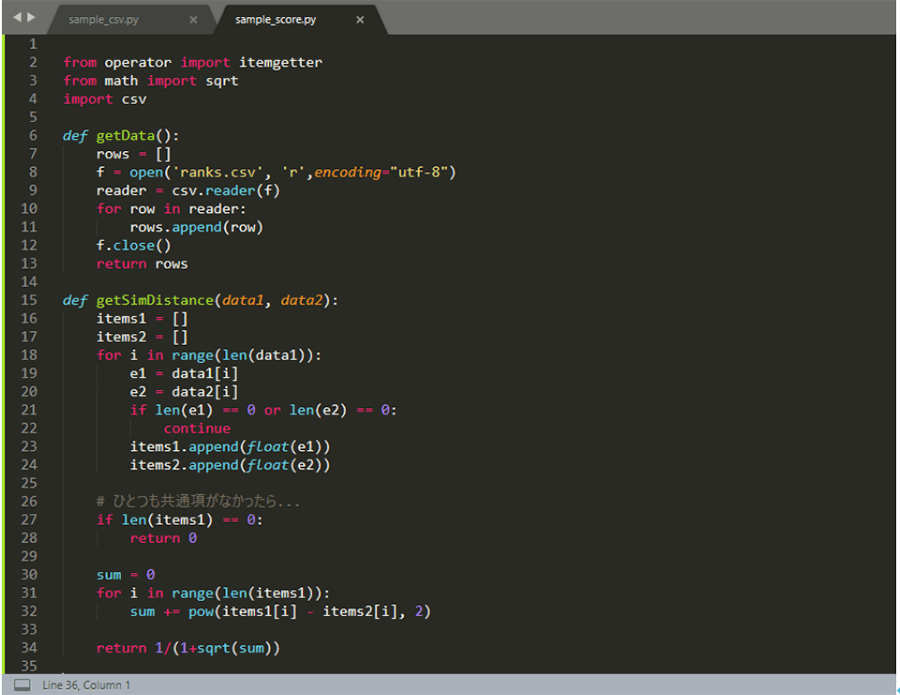
Task: Click the getData function name
Action: click(x=126, y=136)
